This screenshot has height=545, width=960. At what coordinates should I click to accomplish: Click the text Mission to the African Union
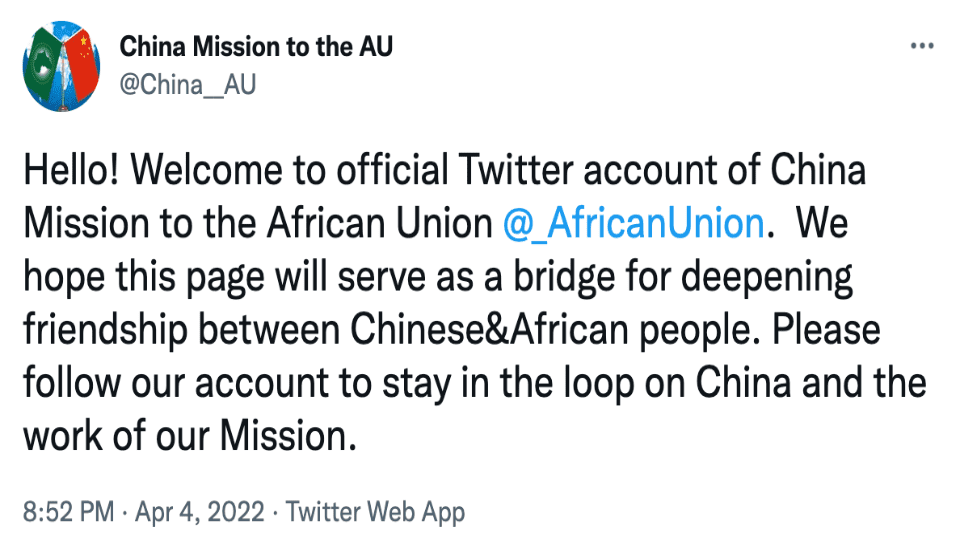click(258, 223)
